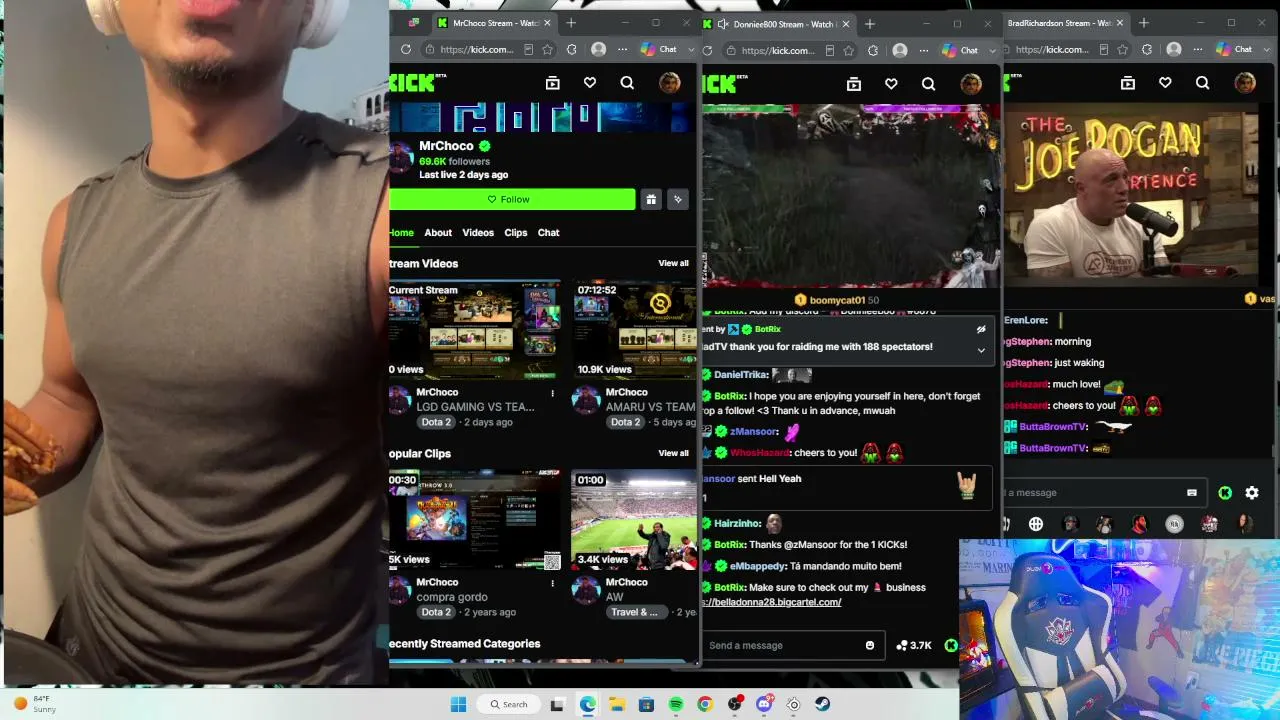1280x720 pixels.
Task: Open the emoji picker in Donniee800 chat
Action: pyautogui.click(x=870, y=646)
